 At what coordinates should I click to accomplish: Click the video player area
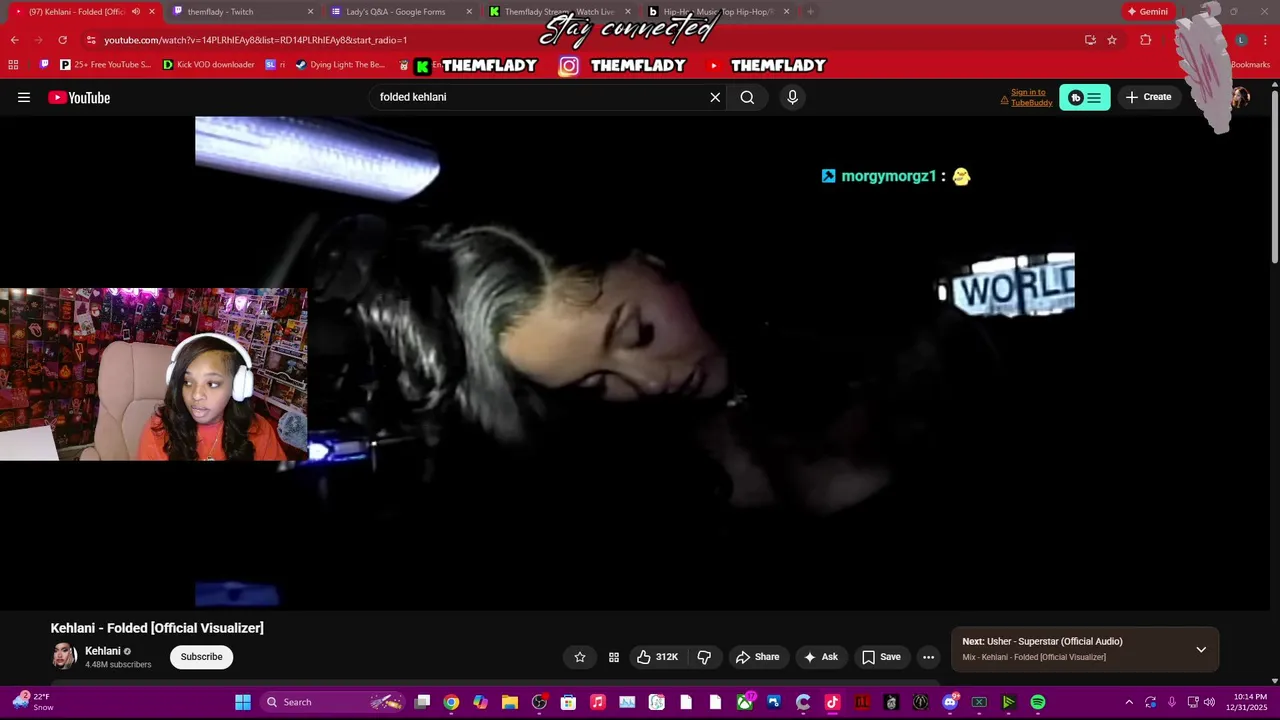pyautogui.click(x=635, y=362)
